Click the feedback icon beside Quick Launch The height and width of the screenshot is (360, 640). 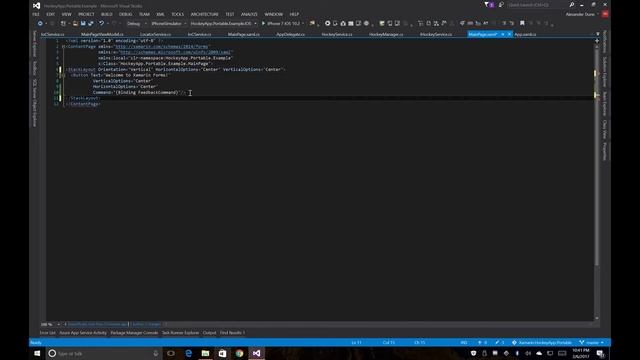click(501, 5)
